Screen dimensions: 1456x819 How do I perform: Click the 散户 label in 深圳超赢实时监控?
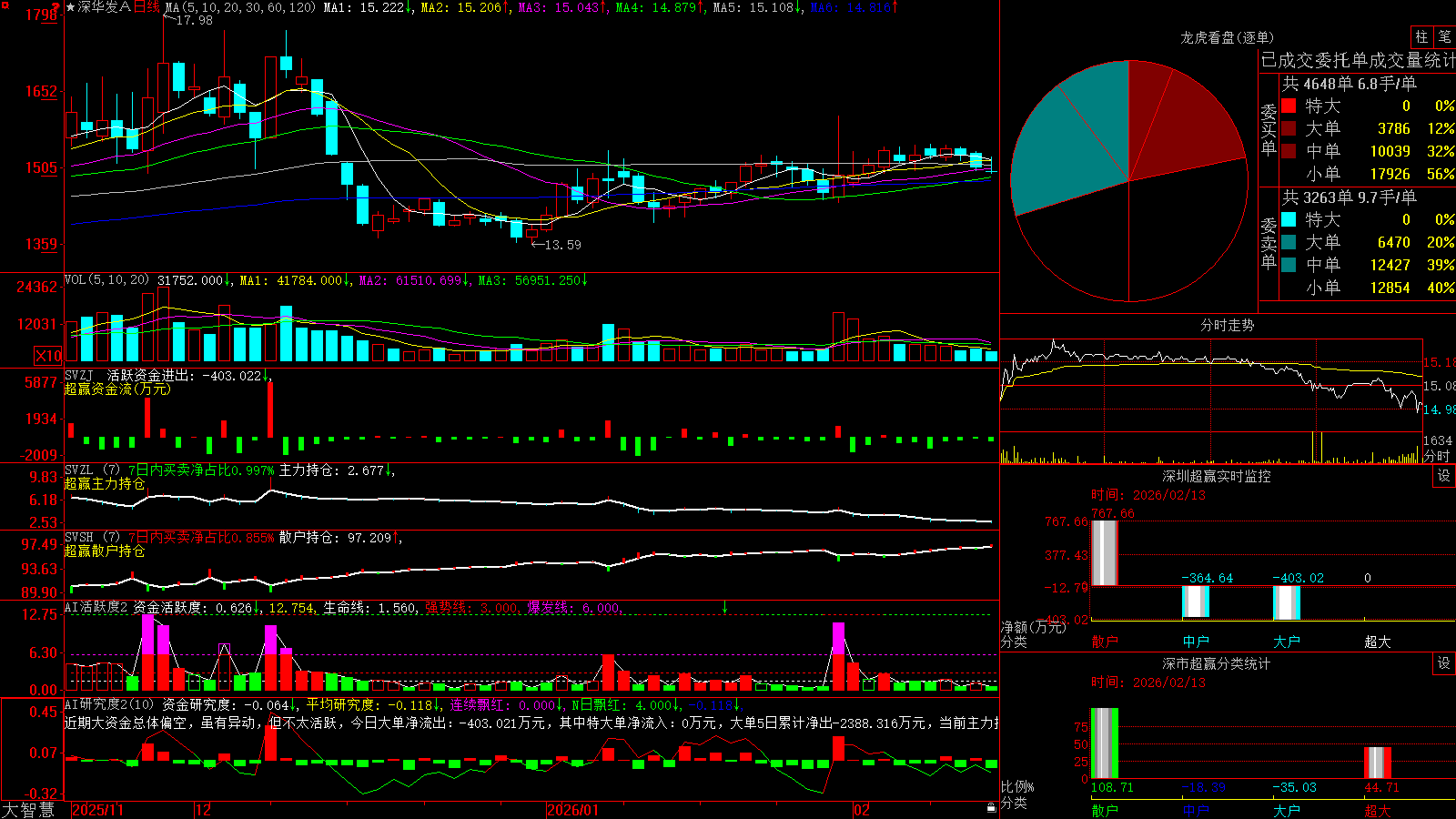tap(1105, 642)
